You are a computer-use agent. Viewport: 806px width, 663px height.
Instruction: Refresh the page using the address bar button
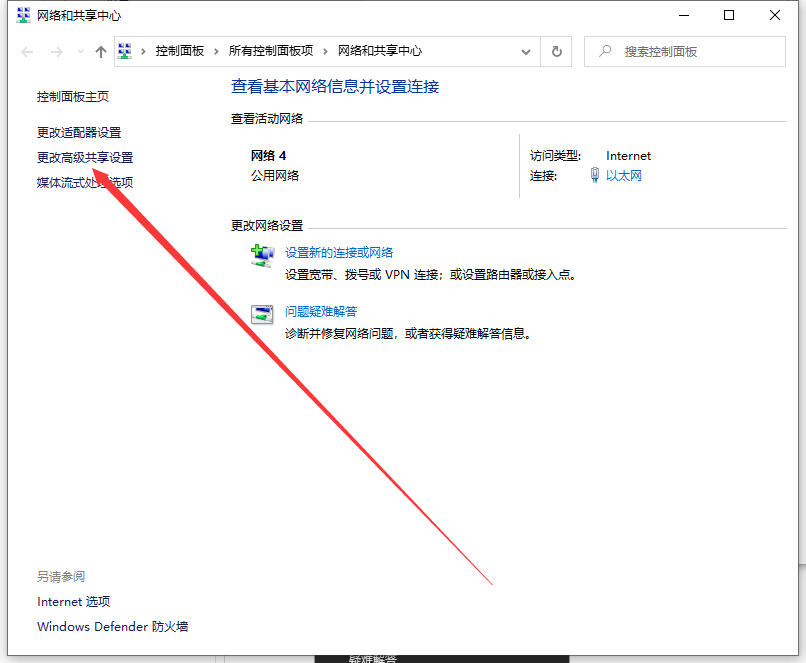[557, 51]
